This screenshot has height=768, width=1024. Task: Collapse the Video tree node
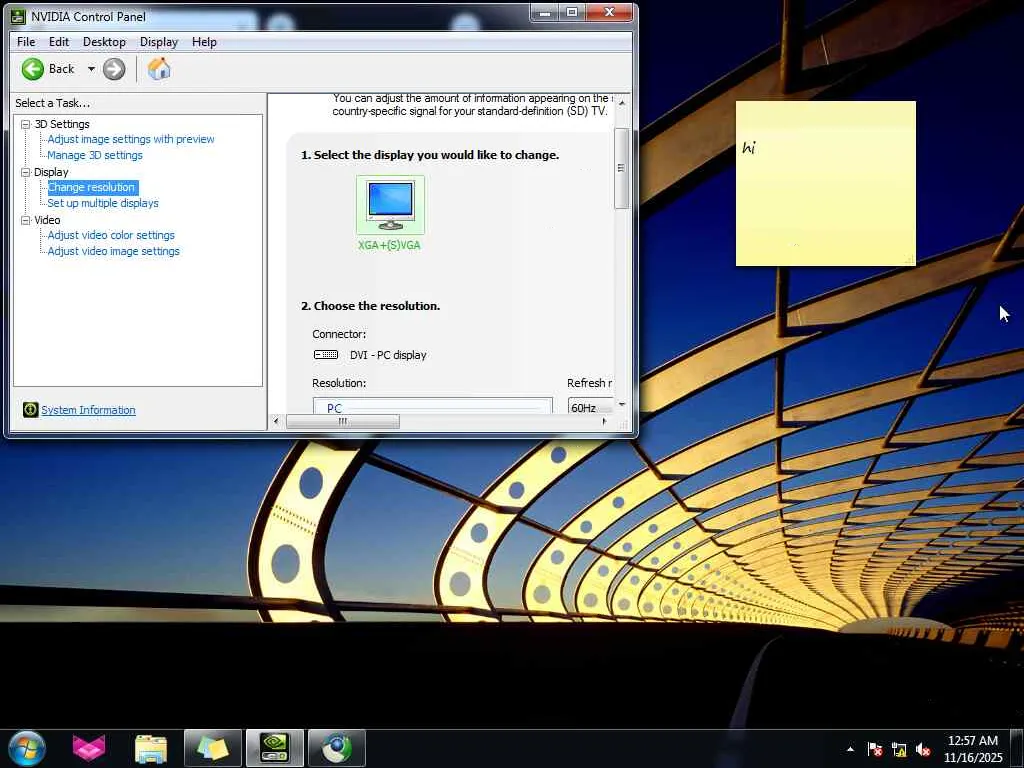25,221
